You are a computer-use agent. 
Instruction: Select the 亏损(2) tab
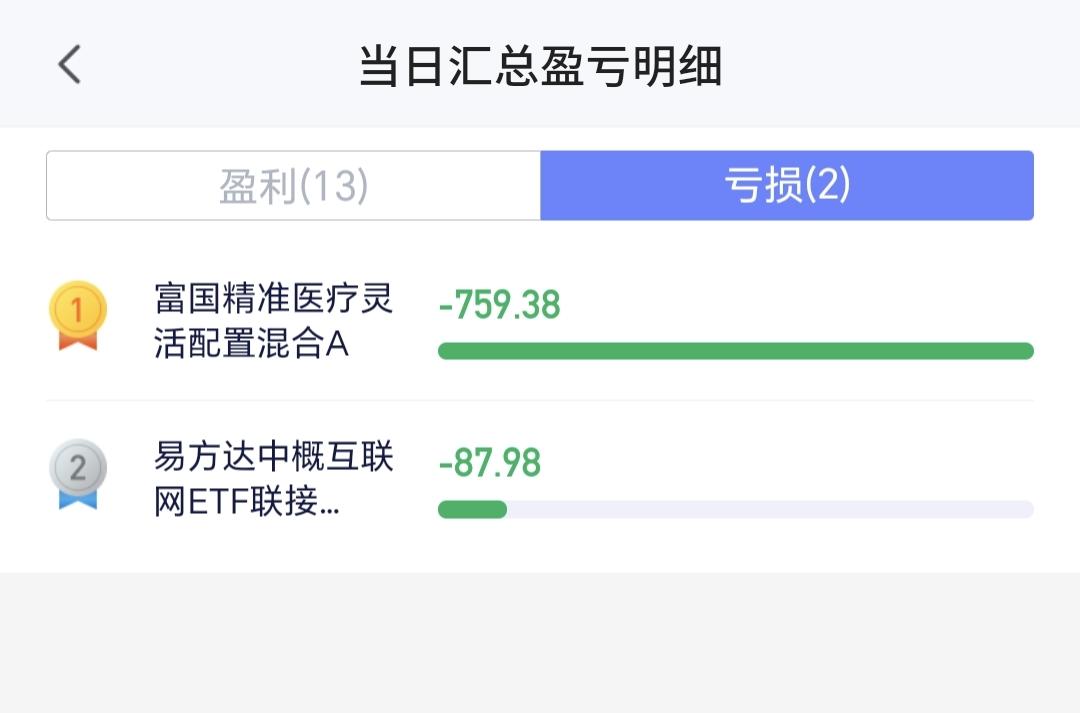(787, 185)
